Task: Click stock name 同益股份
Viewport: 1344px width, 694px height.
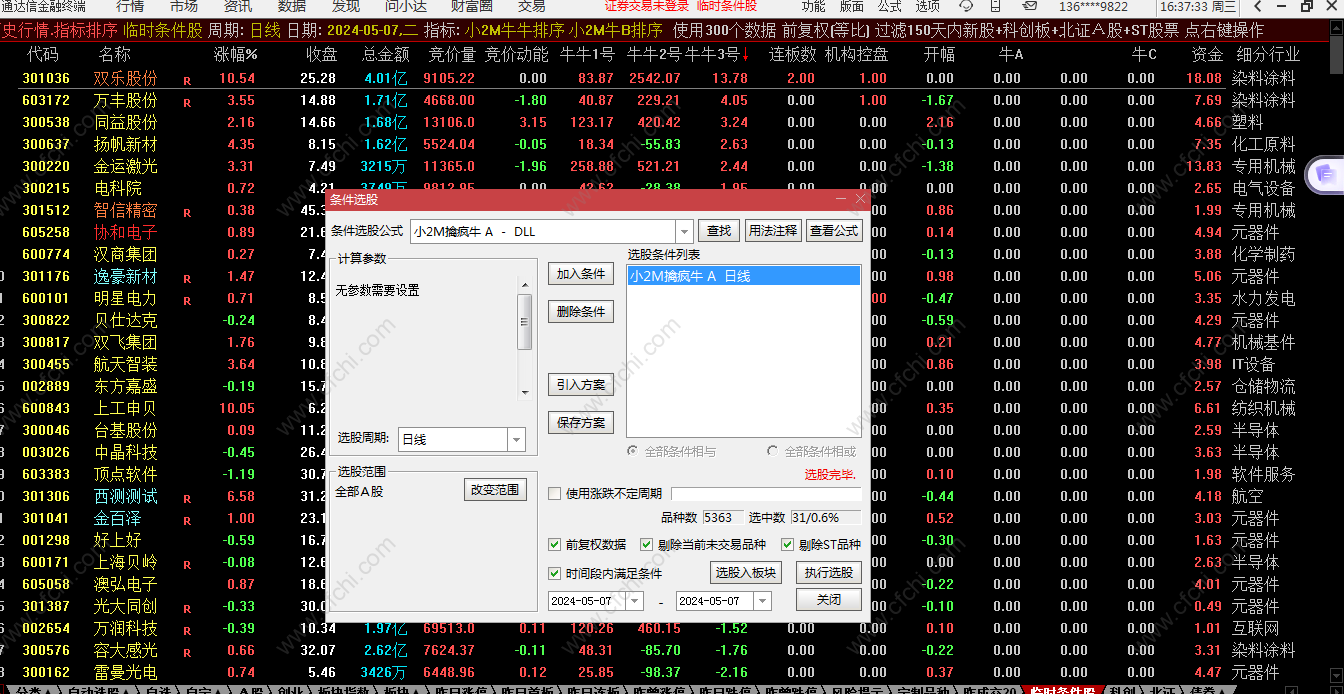Action: 126,122
